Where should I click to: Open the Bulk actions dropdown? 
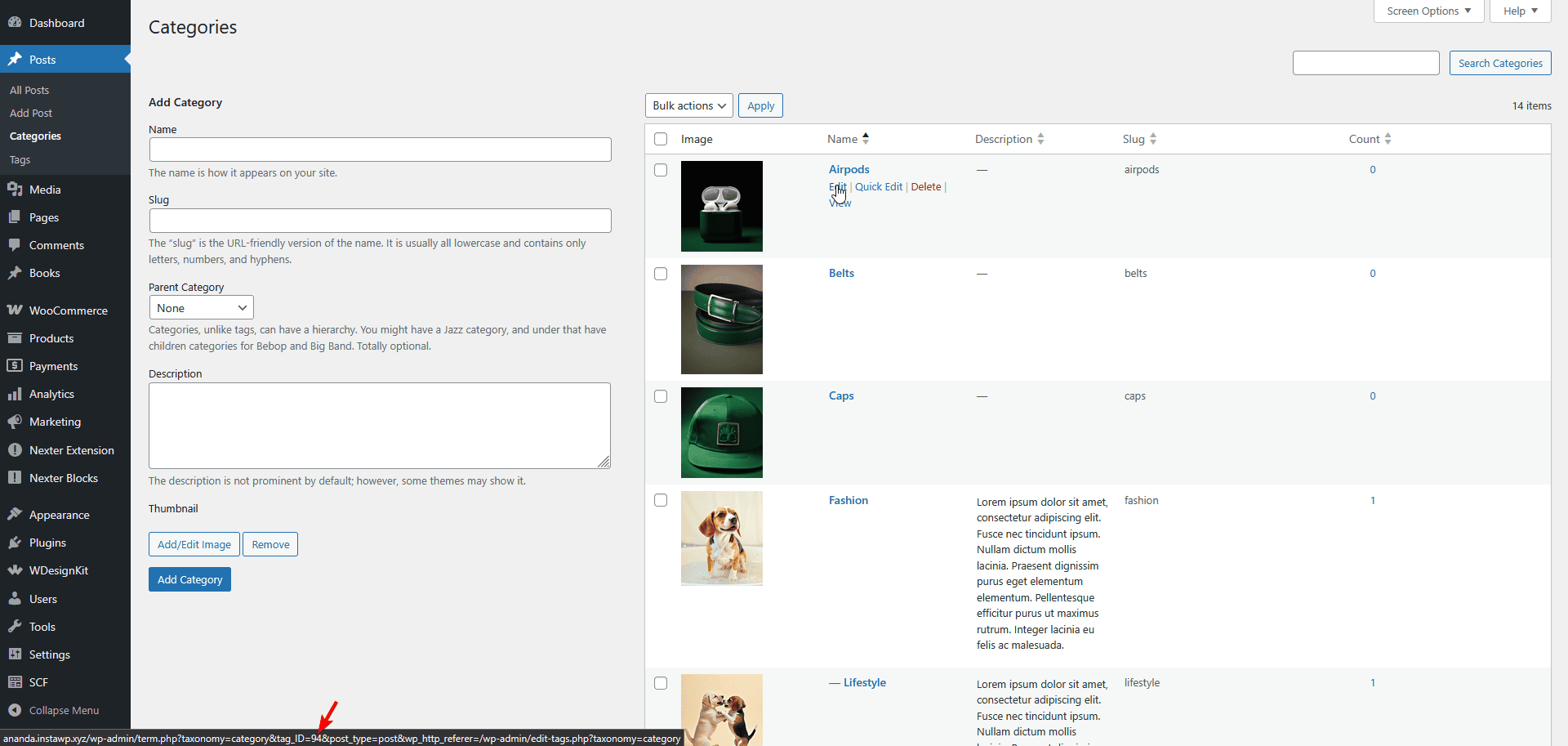click(x=688, y=105)
